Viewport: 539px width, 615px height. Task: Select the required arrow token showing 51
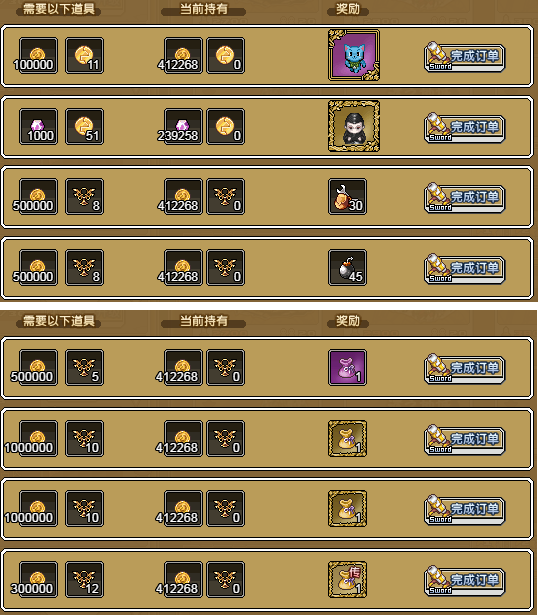85,126
